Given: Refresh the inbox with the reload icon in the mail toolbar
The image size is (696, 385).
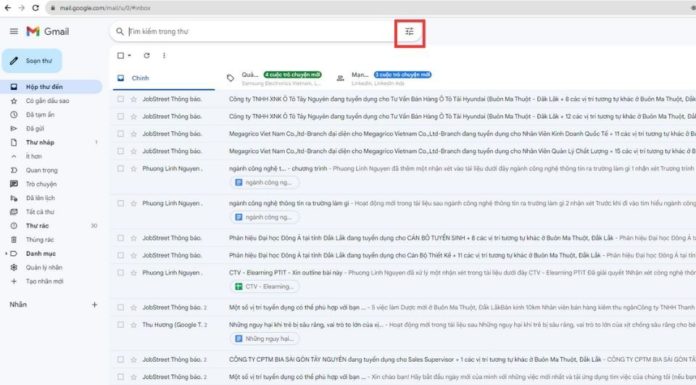Looking at the screenshot, I should coord(146,56).
